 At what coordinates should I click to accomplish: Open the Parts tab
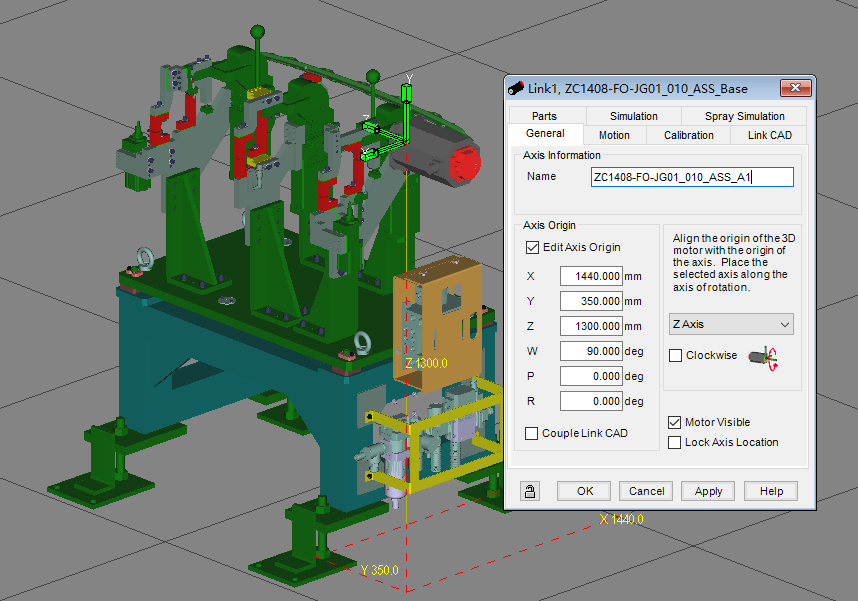click(546, 115)
